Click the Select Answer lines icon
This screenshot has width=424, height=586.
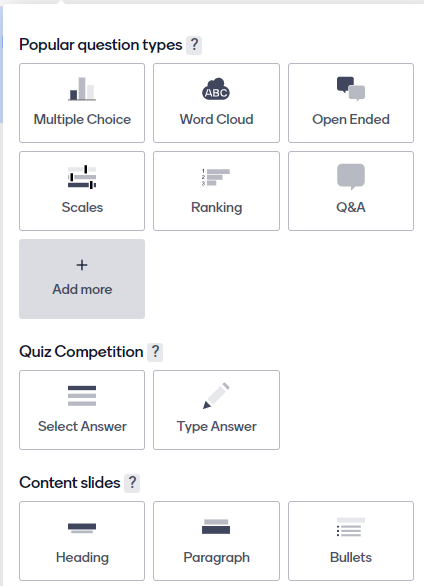(x=82, y=396)
